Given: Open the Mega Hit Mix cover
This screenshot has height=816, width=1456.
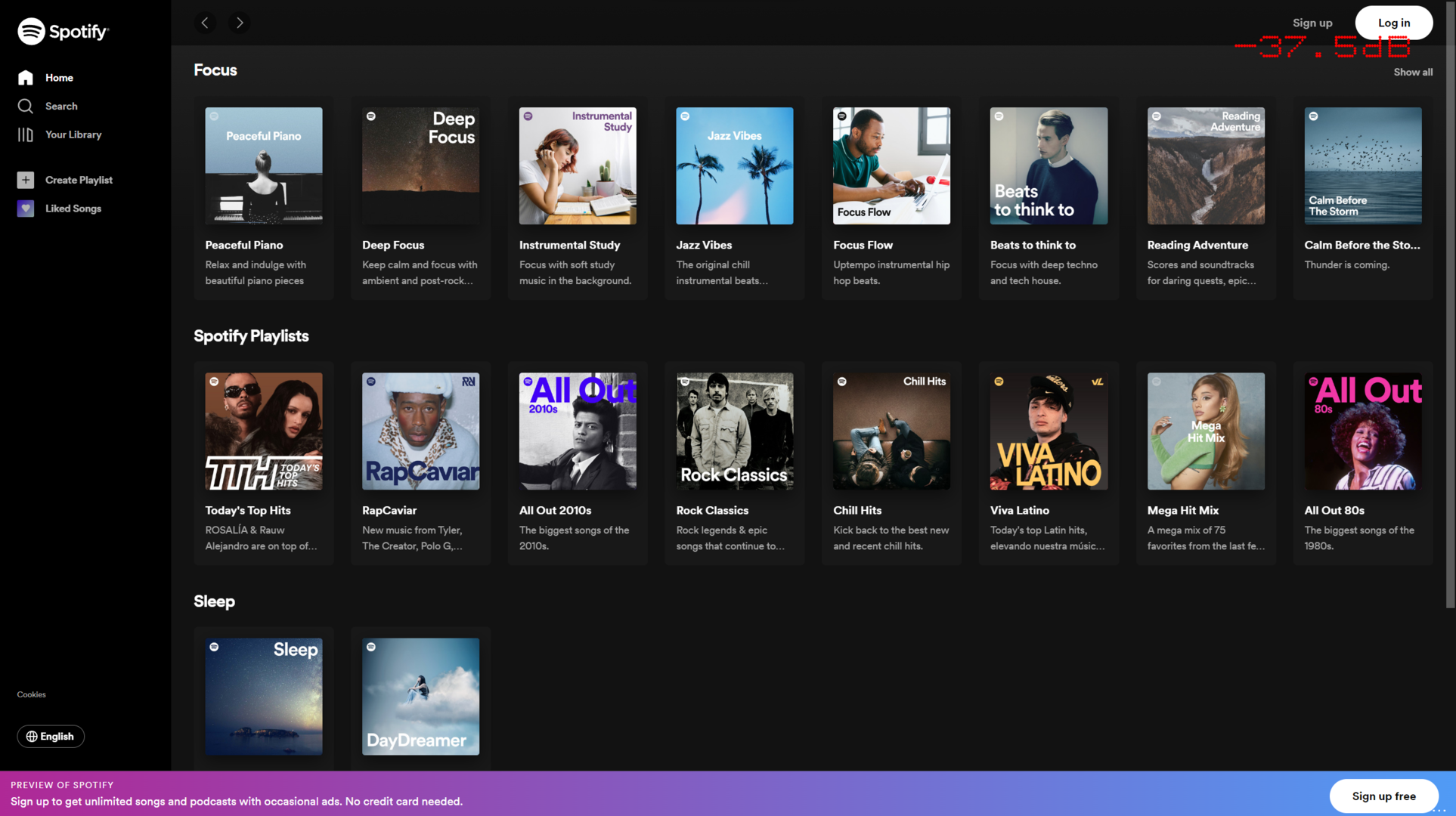Looking at the screenshot, I should (x=1206, y=431).
